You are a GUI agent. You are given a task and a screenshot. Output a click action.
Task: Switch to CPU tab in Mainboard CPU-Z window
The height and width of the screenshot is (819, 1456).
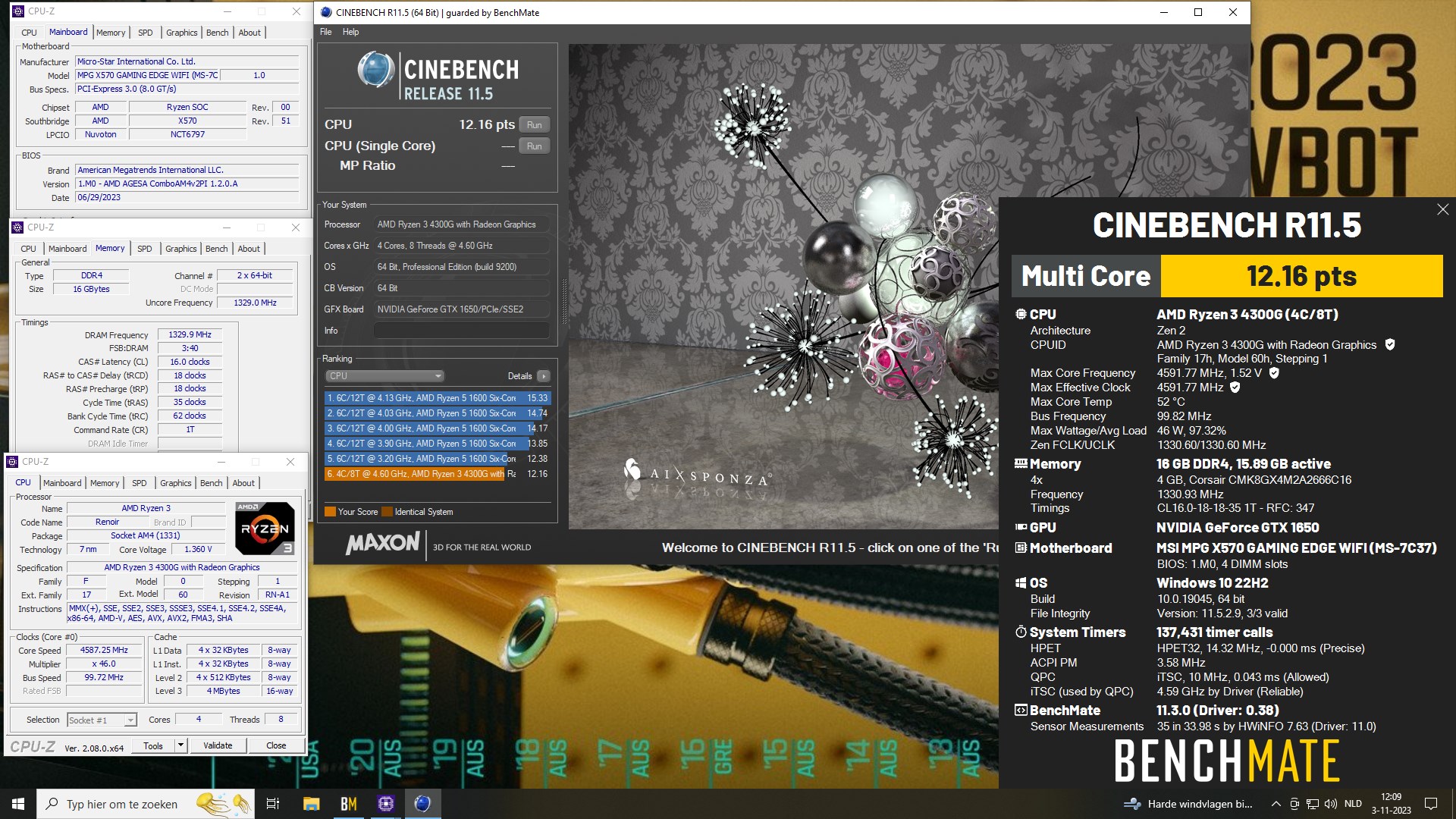(29, 33)
